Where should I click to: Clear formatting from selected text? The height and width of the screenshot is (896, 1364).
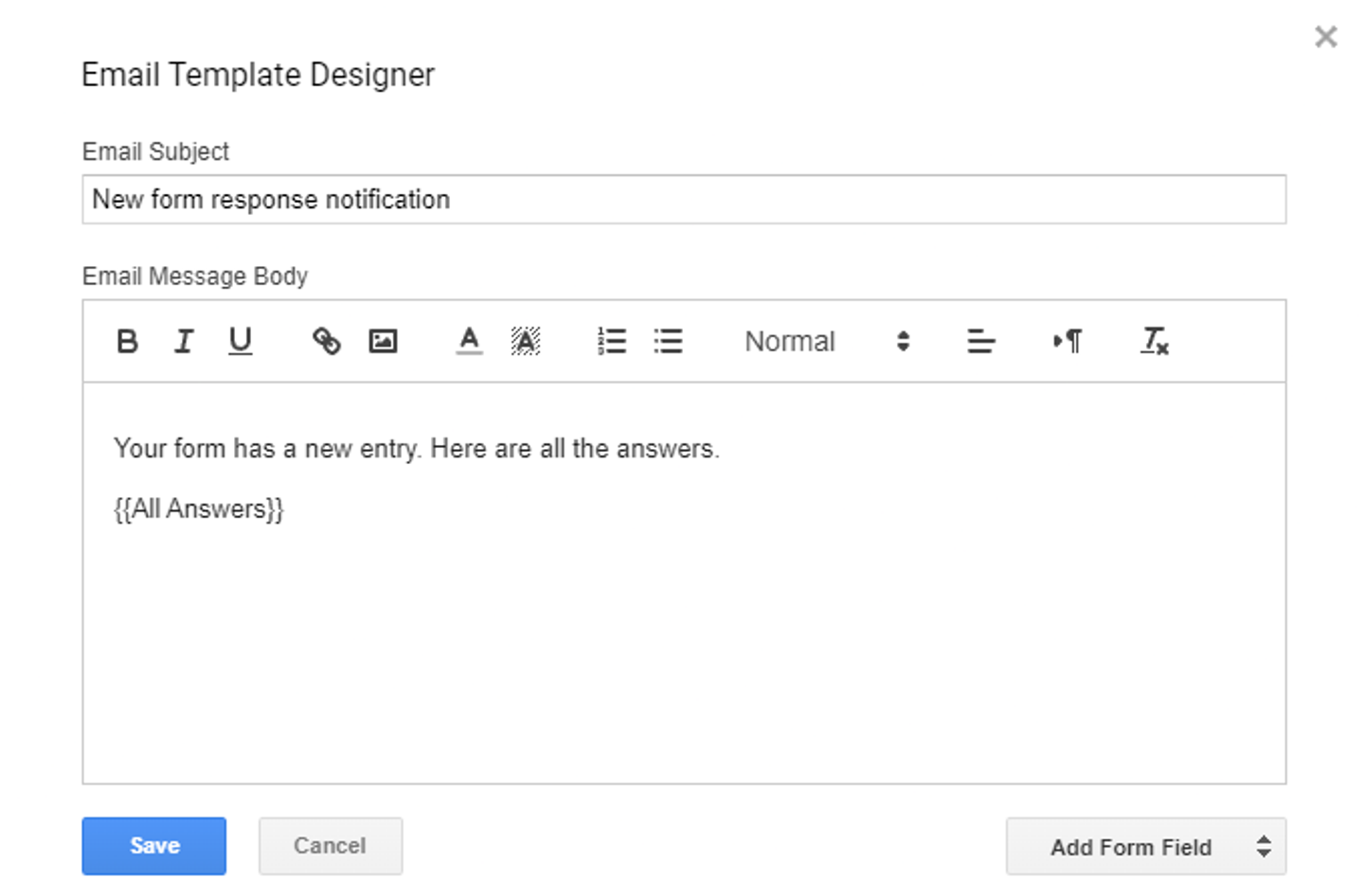(1154, 341)
